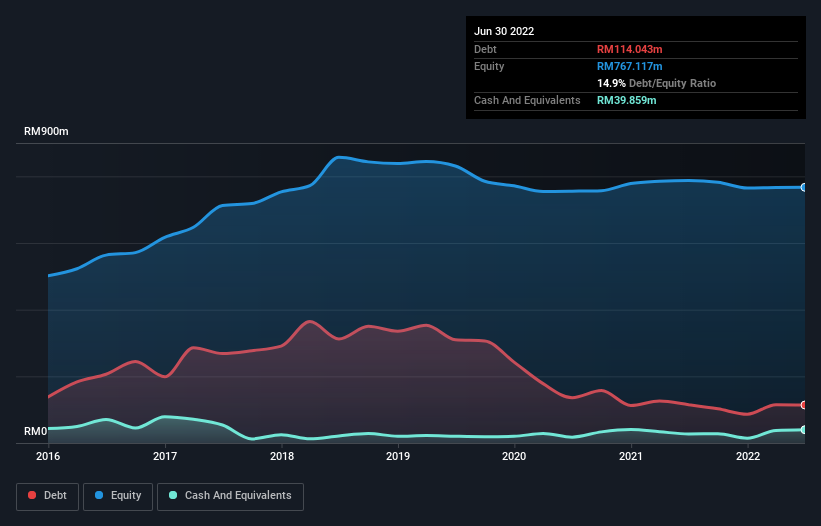The height and width of the screenshot is (526, 821).
Task: Select the 2016 x-axis label
Action: coord(48,456)
